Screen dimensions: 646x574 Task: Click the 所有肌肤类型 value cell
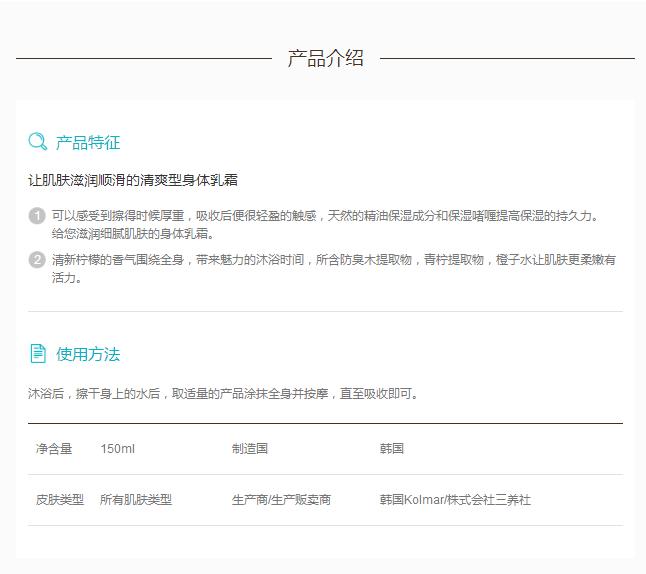[136, 499]
